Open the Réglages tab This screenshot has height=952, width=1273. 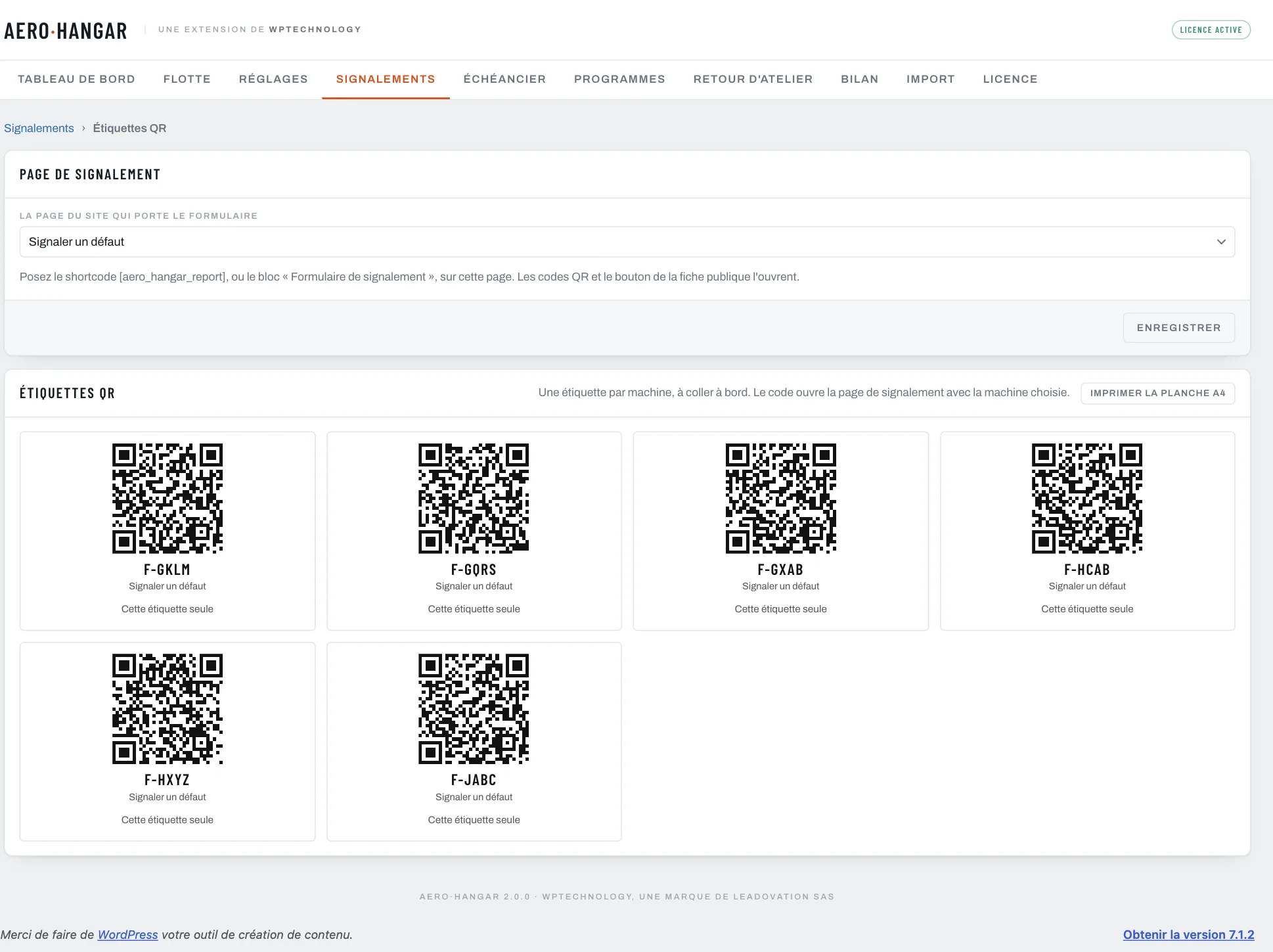click(x=273, y=79)
